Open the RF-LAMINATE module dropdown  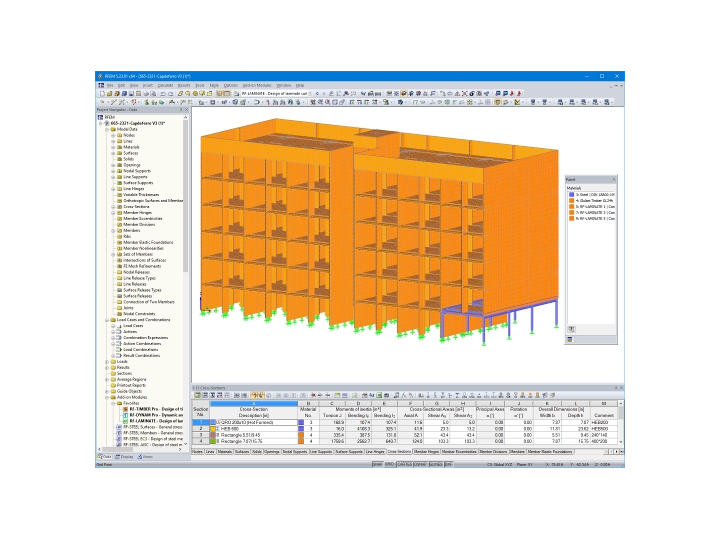click(310, 93)
